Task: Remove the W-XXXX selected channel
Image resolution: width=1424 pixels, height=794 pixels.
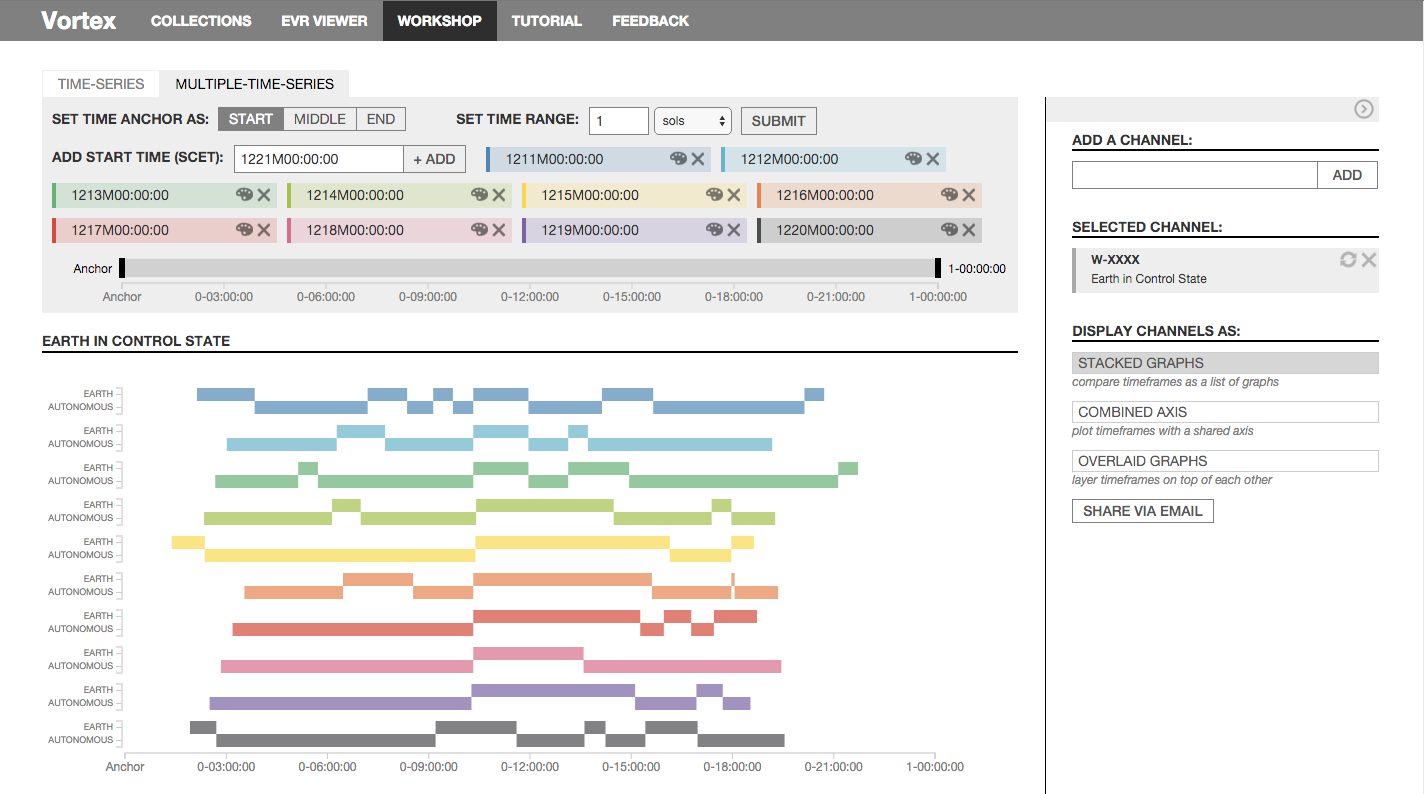Action: pos(1369,260)
